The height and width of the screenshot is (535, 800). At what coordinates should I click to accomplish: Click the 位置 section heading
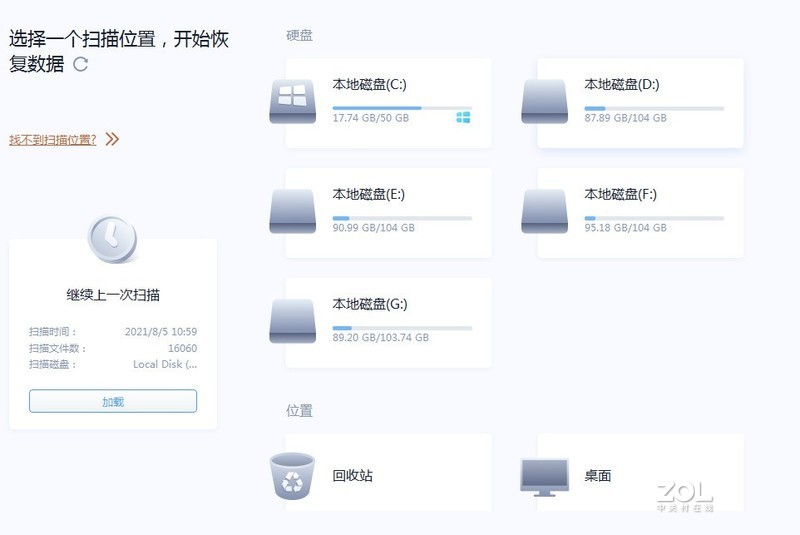pos(299,411)
